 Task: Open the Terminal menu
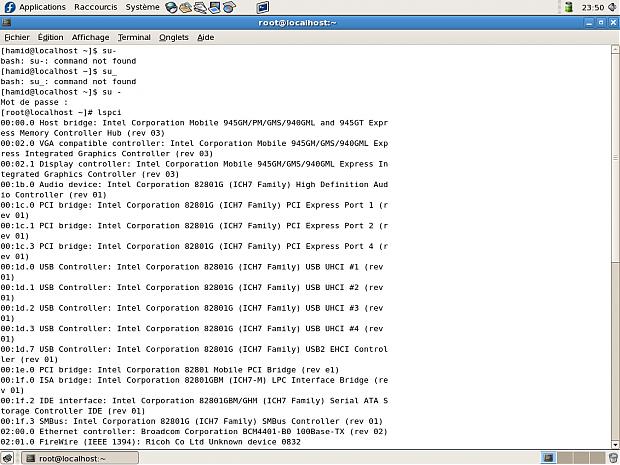(134, 37)
